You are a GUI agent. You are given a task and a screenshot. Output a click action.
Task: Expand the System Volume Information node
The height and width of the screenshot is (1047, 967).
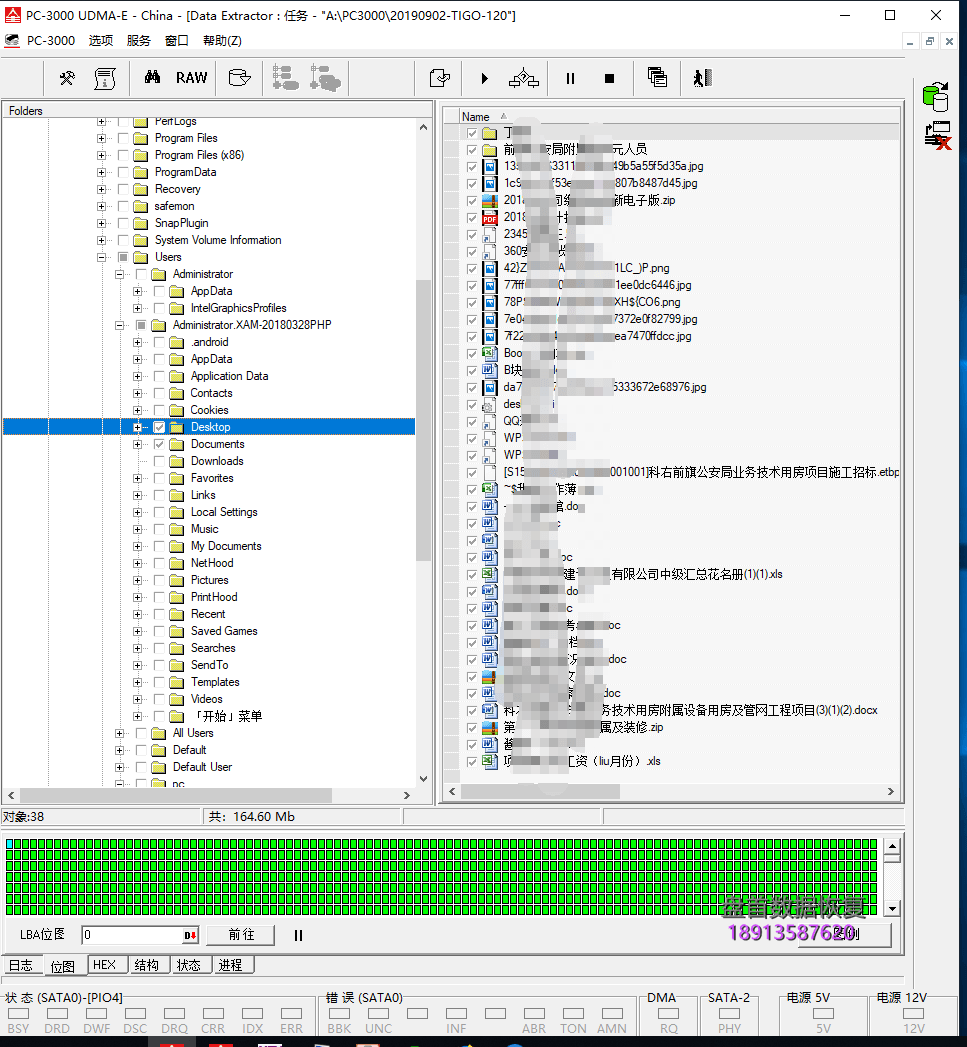(x=102, y=240)
